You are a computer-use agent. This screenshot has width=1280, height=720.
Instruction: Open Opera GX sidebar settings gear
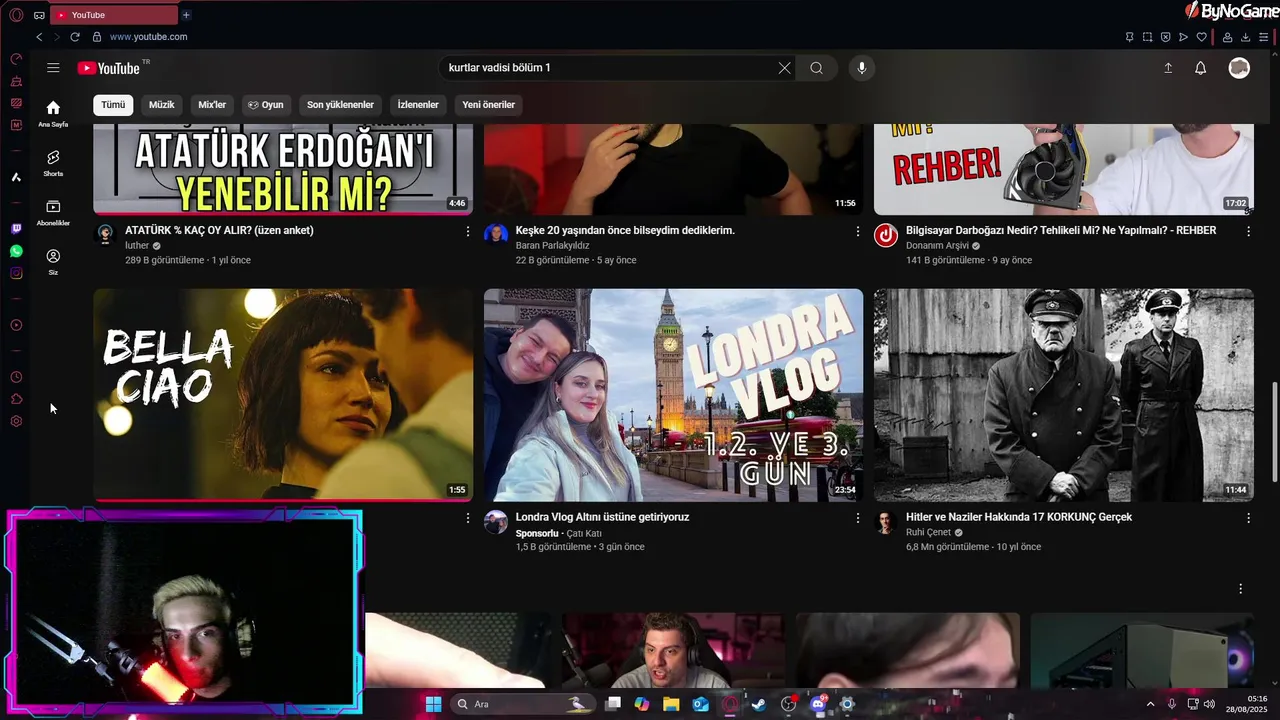pyautogui.click(x=16, y=421)
